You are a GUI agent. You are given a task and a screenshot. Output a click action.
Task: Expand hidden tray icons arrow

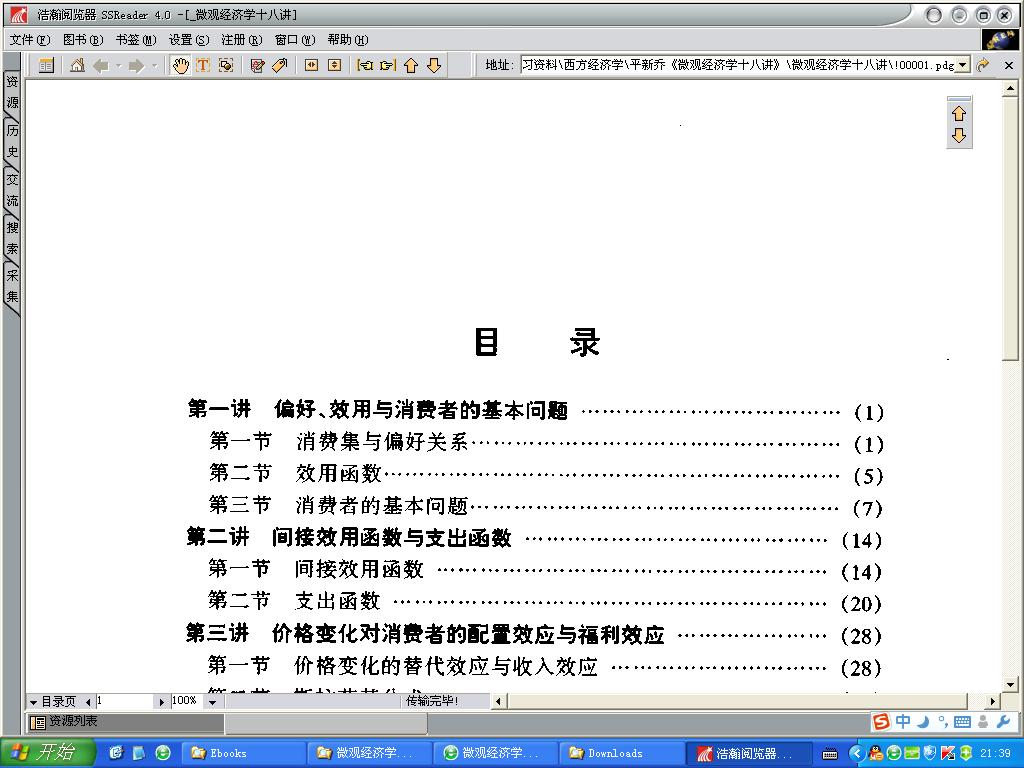click(x=857, y=754)
